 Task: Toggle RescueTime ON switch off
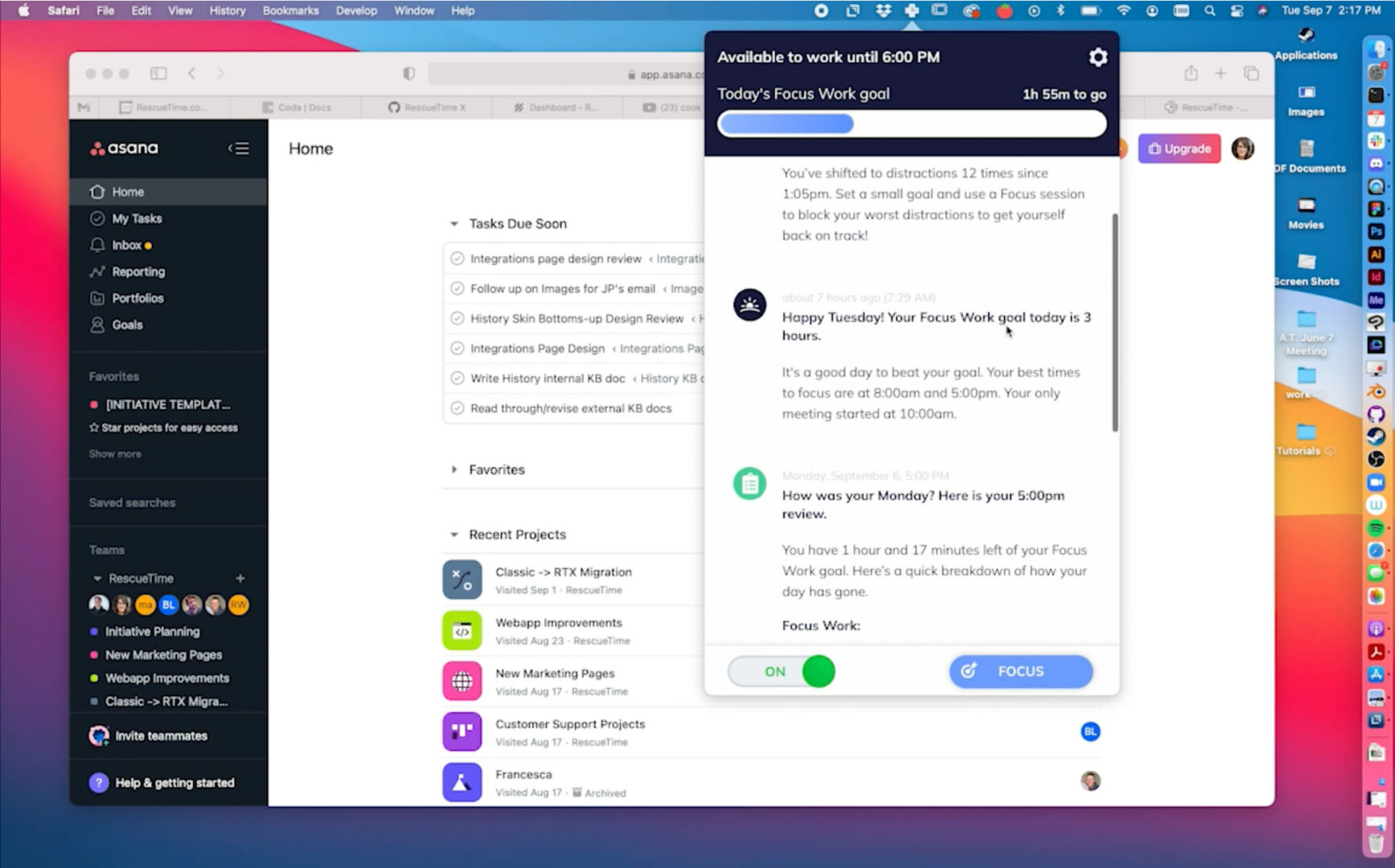click(x=782, y=671)
